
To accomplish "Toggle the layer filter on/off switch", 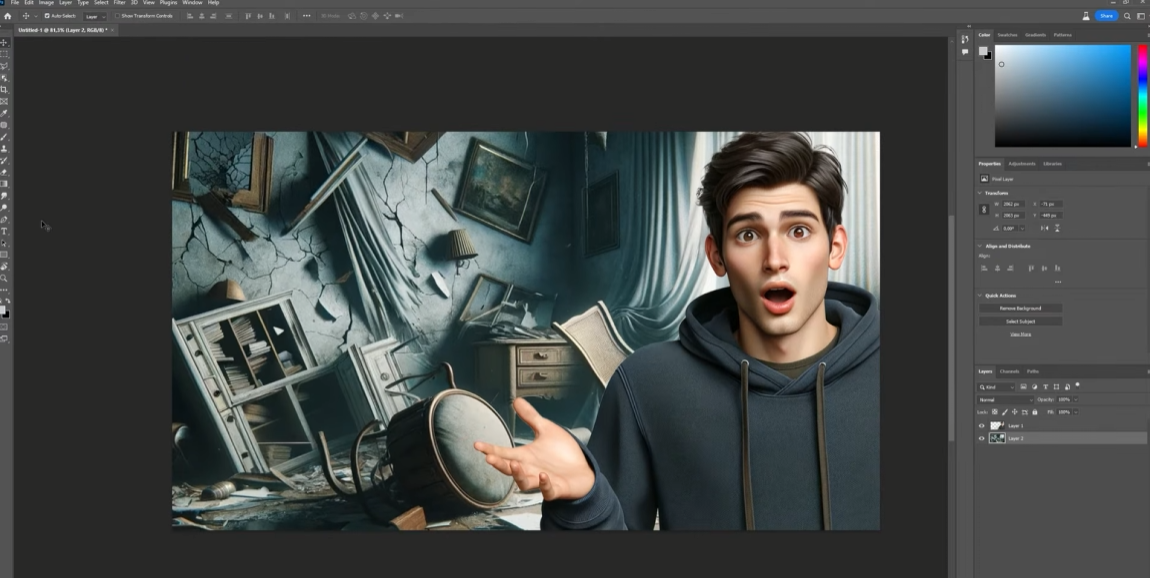I will point(1077,385).
